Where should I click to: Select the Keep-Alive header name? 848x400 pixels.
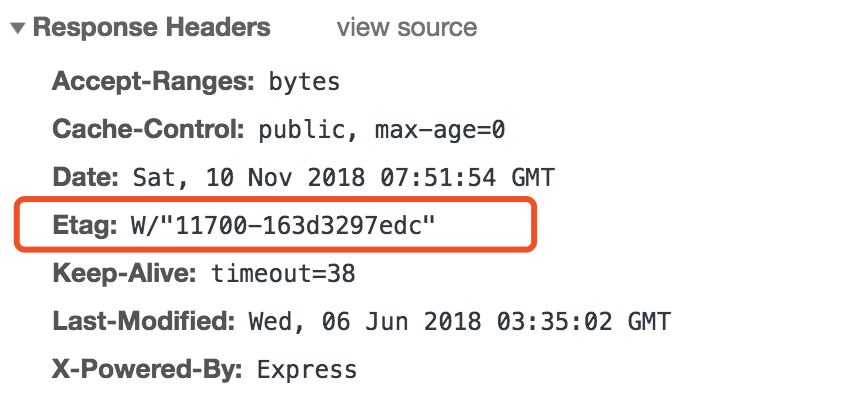(x=126, y=272)
